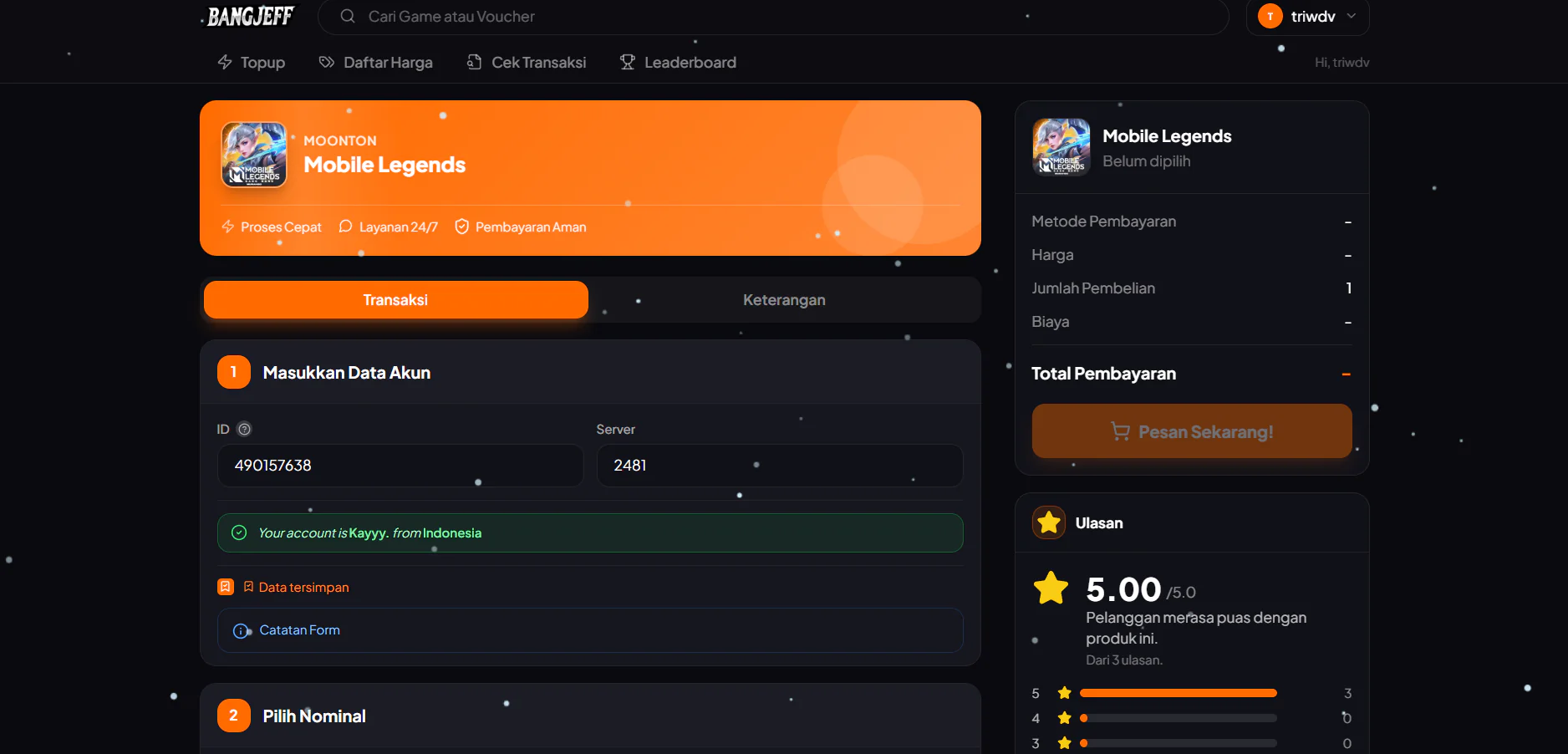Toggle the Data tersimpan orange checkbox
1568x754 pixels.
pyautogui.click(x=226, y=587)
